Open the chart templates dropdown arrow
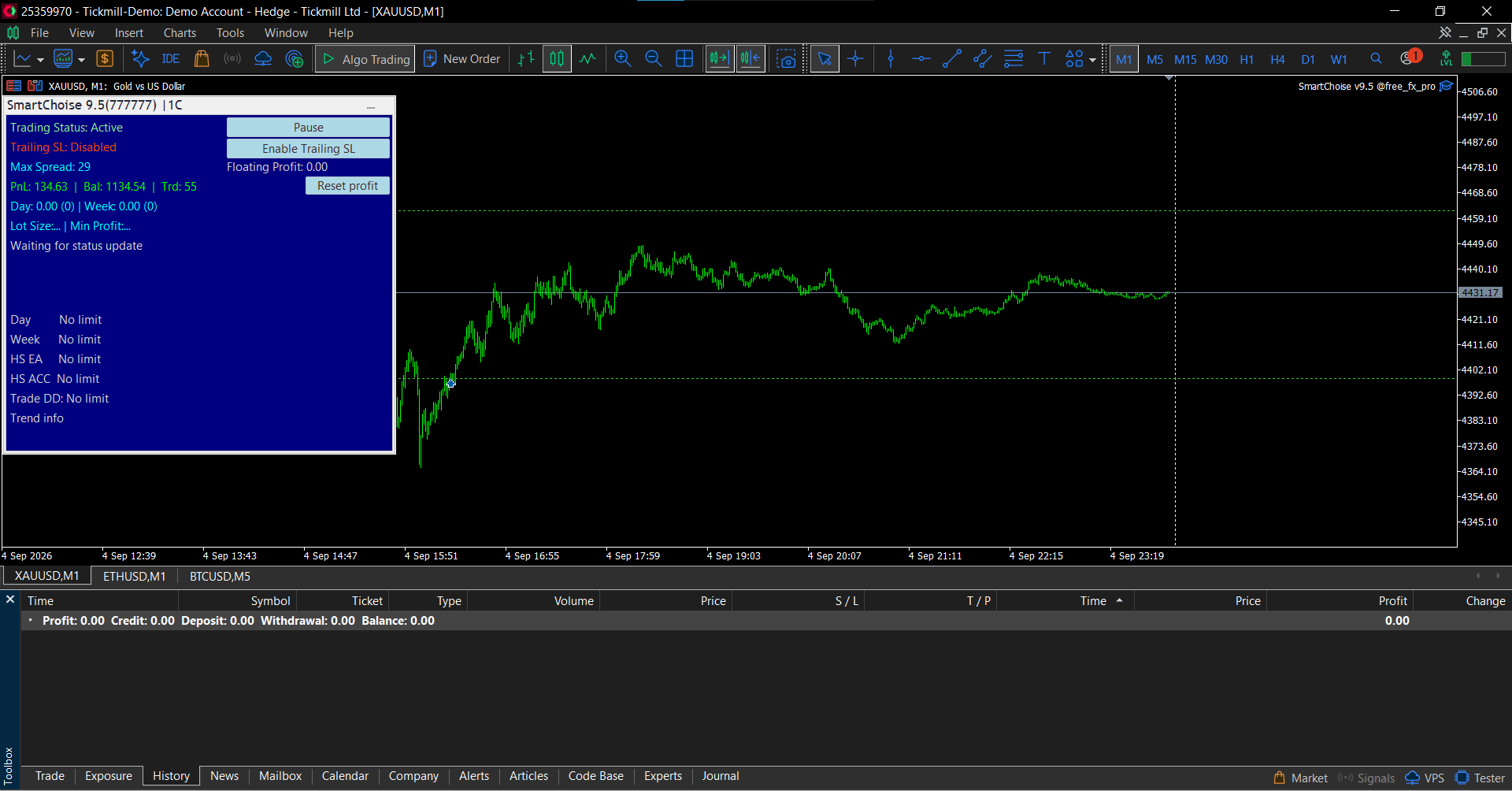 point(81,60)
